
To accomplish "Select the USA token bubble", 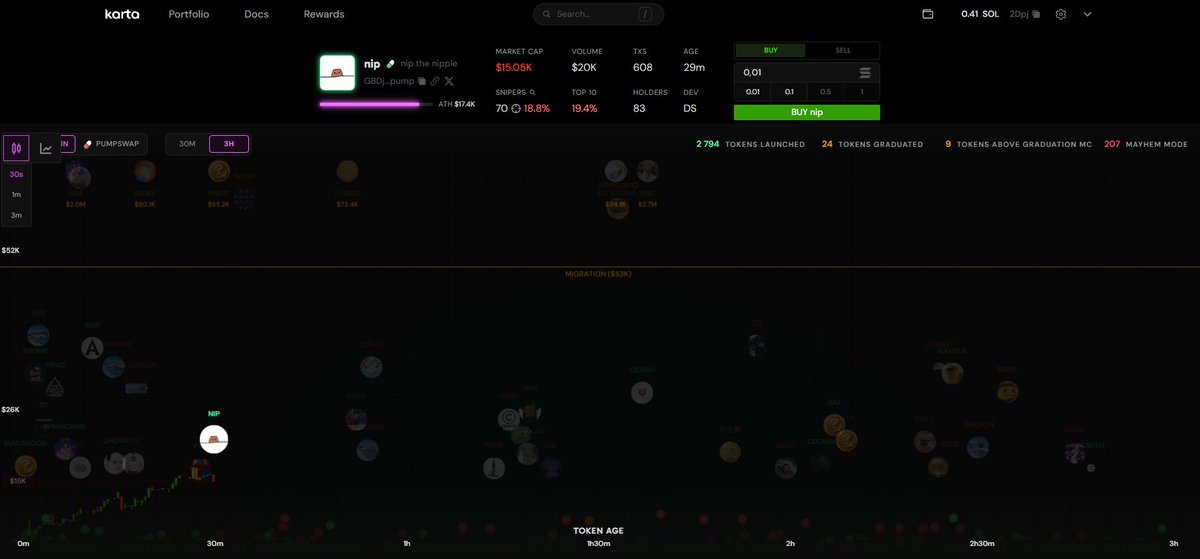I will [x=77, y=178].
